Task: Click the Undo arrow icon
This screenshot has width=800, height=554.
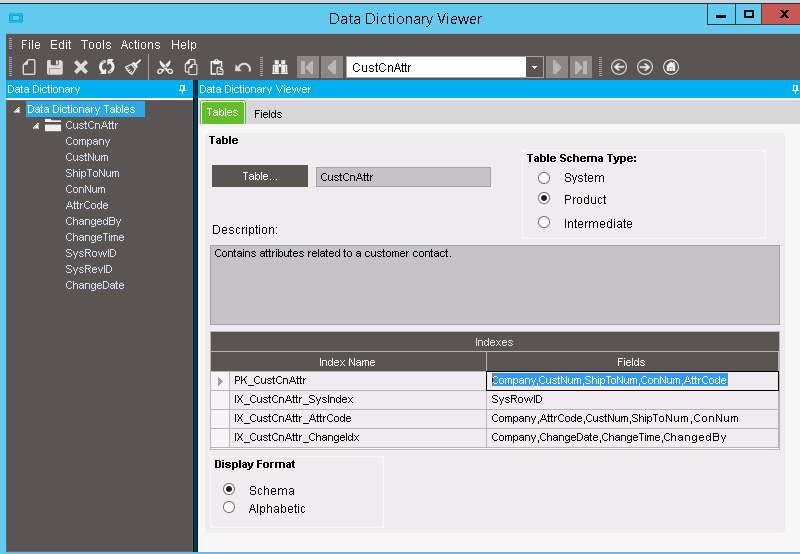Action: point(243,67)
